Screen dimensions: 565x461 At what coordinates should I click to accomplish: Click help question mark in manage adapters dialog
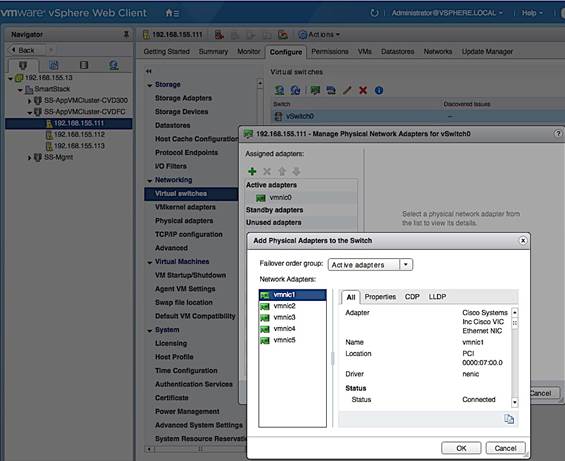pyautogui.click(x=558, y=133)
